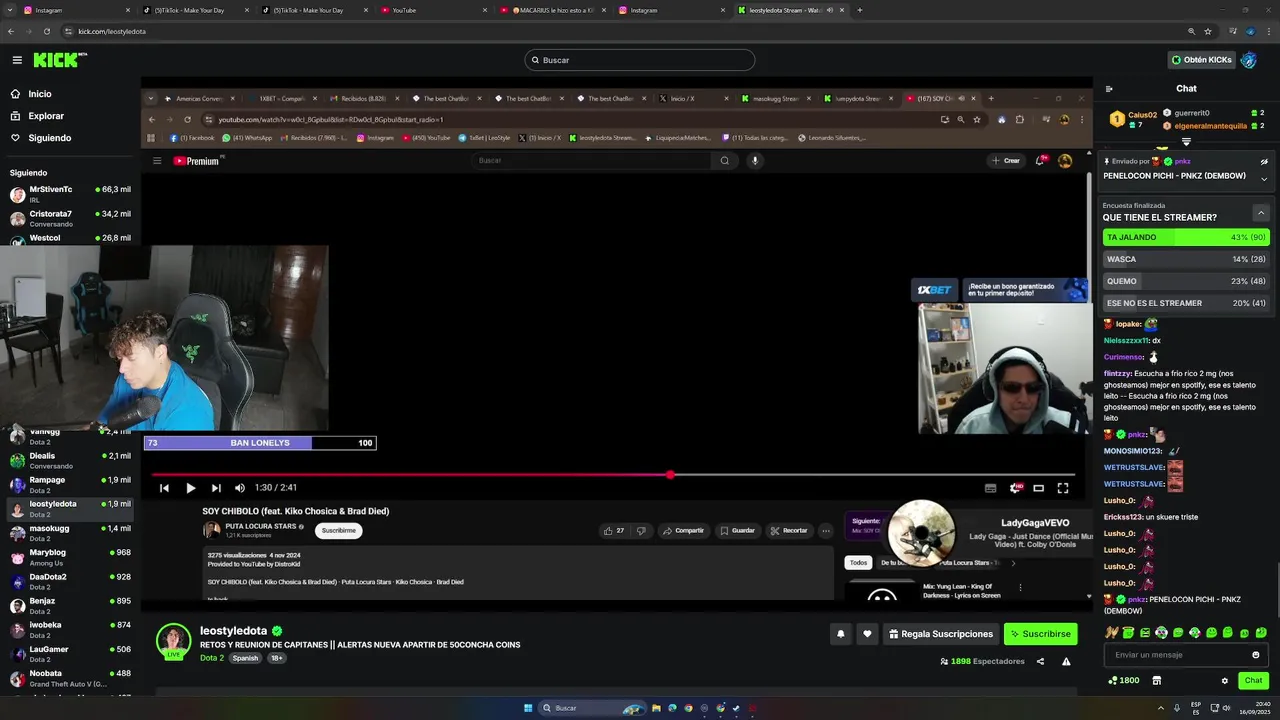Report the stream with warning icon
1280x720 pixels.
coord(1066,662)
